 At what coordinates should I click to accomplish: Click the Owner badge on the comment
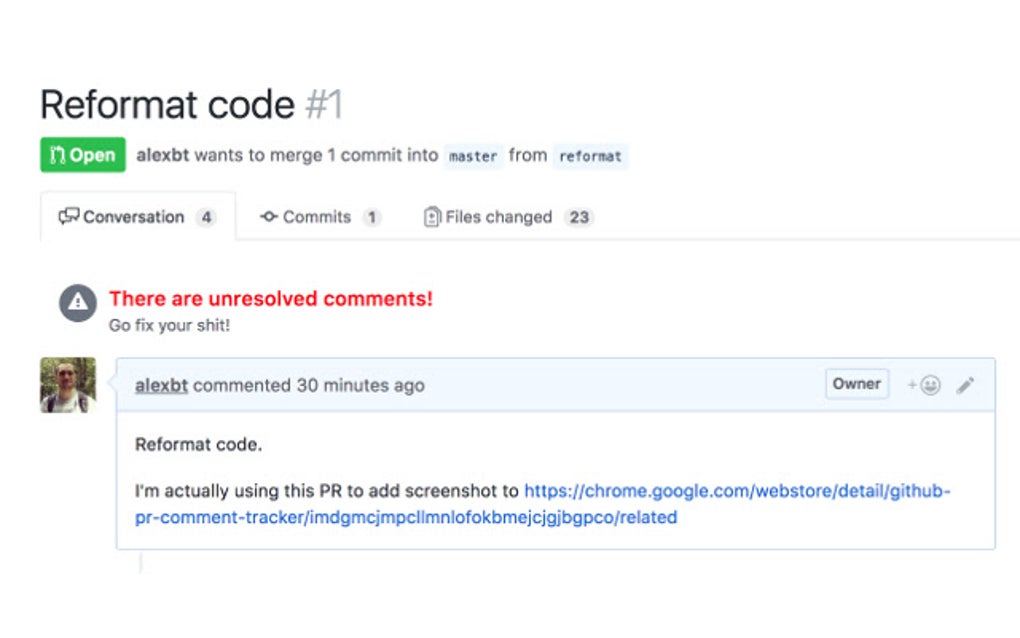tap(856, 384)
